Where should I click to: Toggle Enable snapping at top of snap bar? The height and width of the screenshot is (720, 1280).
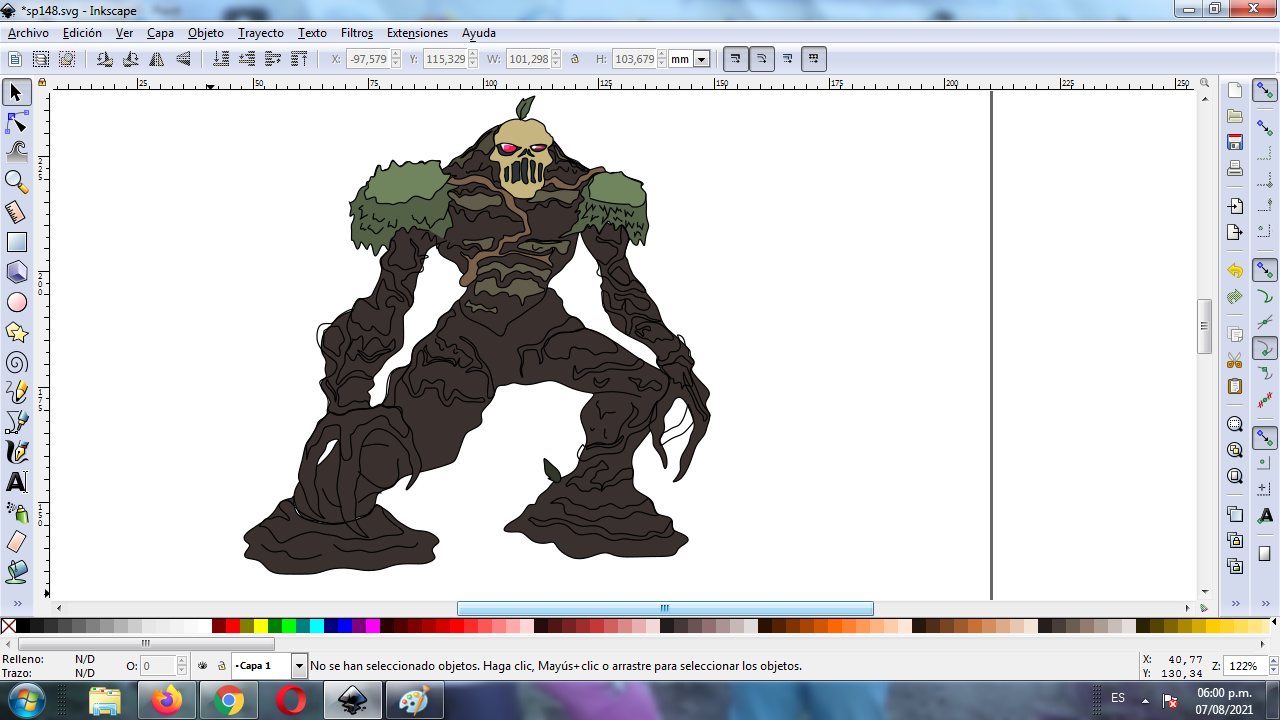(1265, 91)
